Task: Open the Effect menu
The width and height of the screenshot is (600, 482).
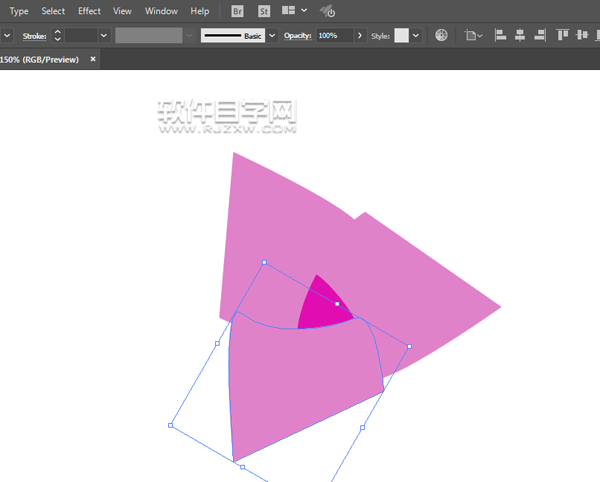Action: pos(89,11)
